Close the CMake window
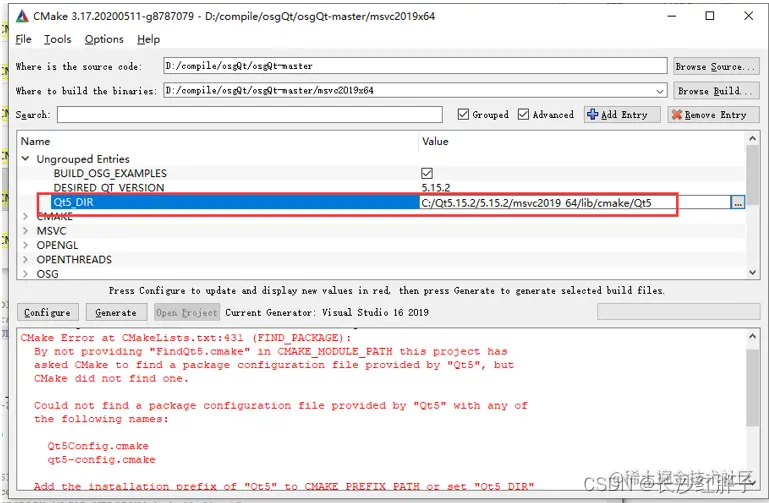The image size is (769, 503). (x=748, y=16)
